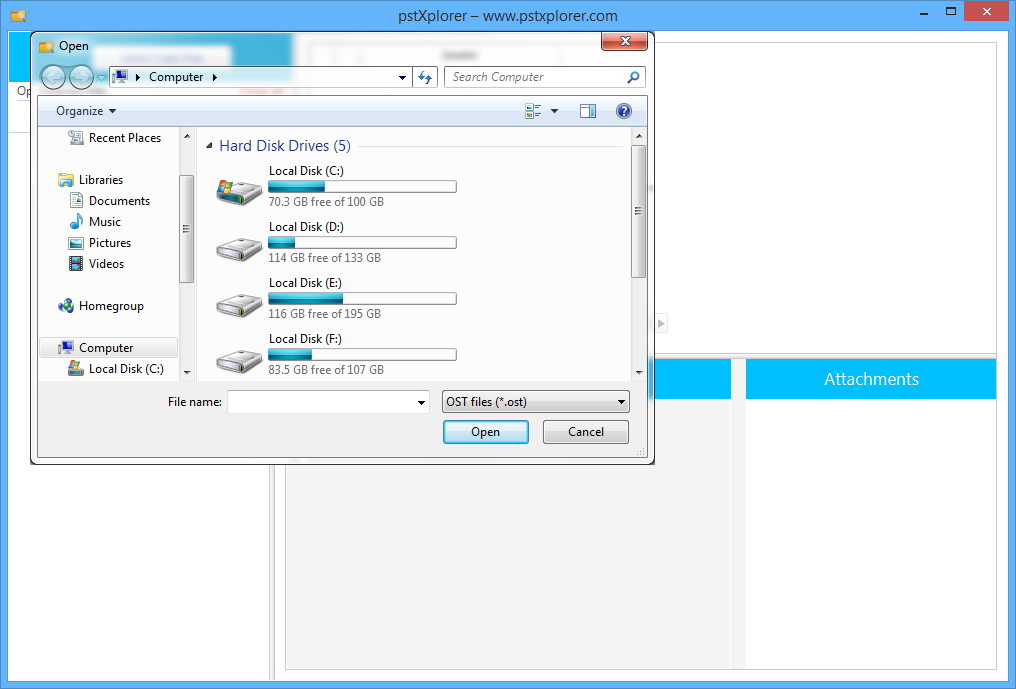Viewport: 1016px width, 689px height.
Task: Minimize the pstXplorer window
Action: coord(924,13)
